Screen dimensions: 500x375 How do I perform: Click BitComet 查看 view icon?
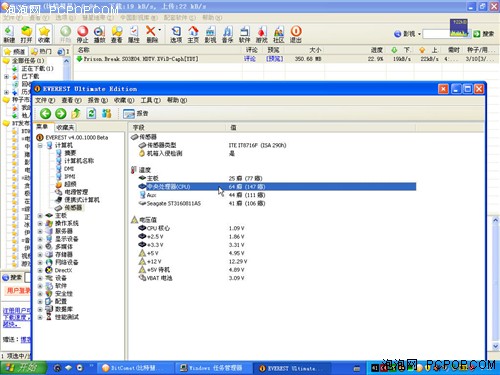pyautogui.click(x=117, y=34)
